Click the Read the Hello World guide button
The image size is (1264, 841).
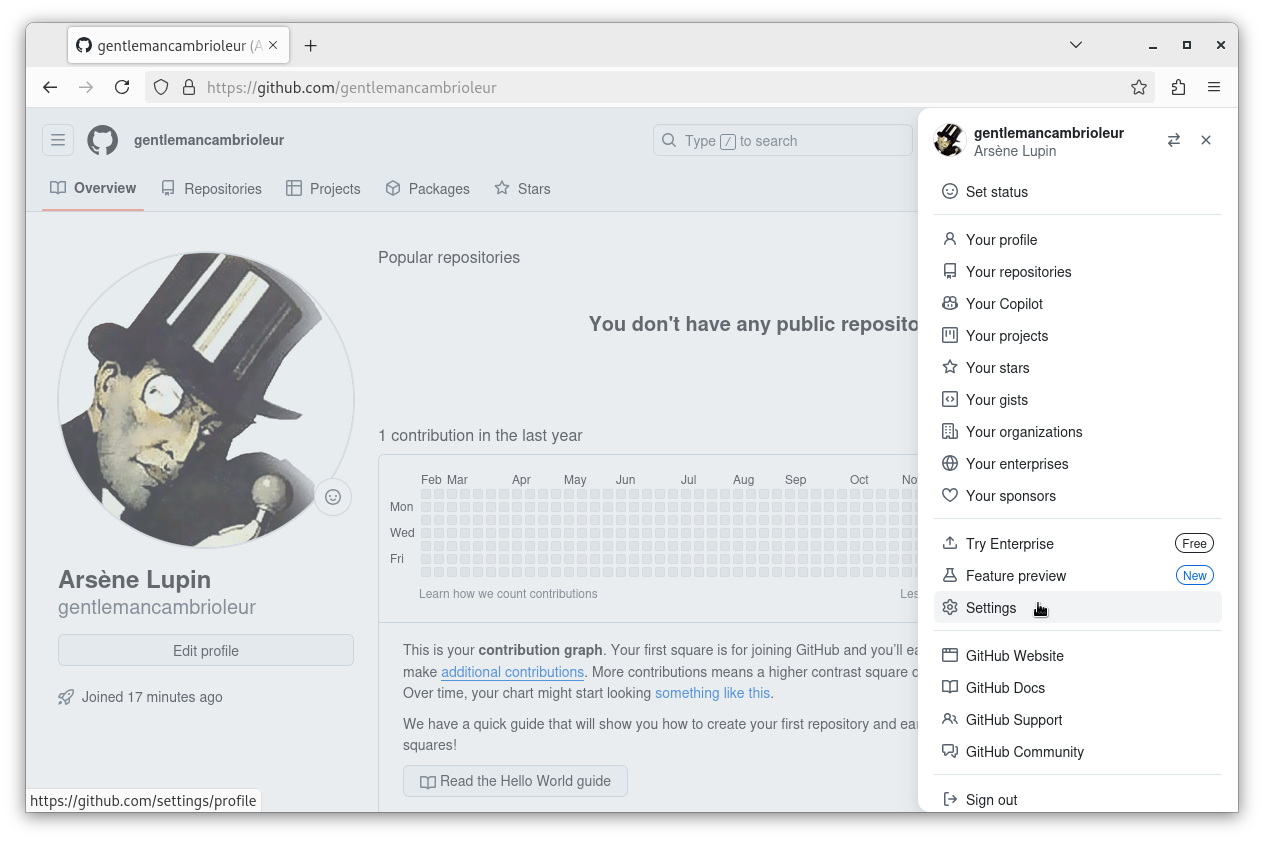[x=515, y=781]
